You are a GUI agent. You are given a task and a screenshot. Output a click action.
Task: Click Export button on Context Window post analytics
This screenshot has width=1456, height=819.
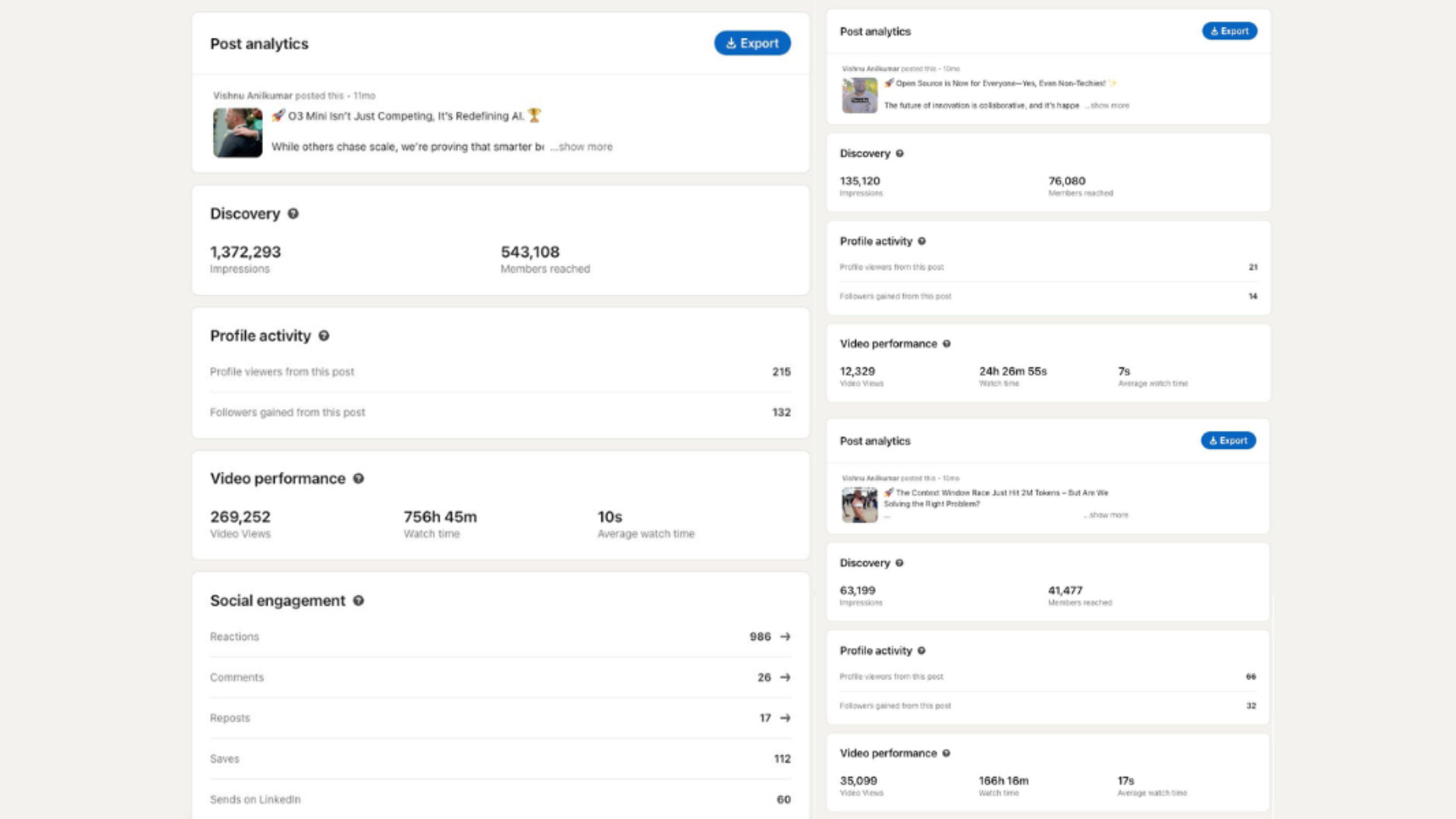tap(1228, 441)
